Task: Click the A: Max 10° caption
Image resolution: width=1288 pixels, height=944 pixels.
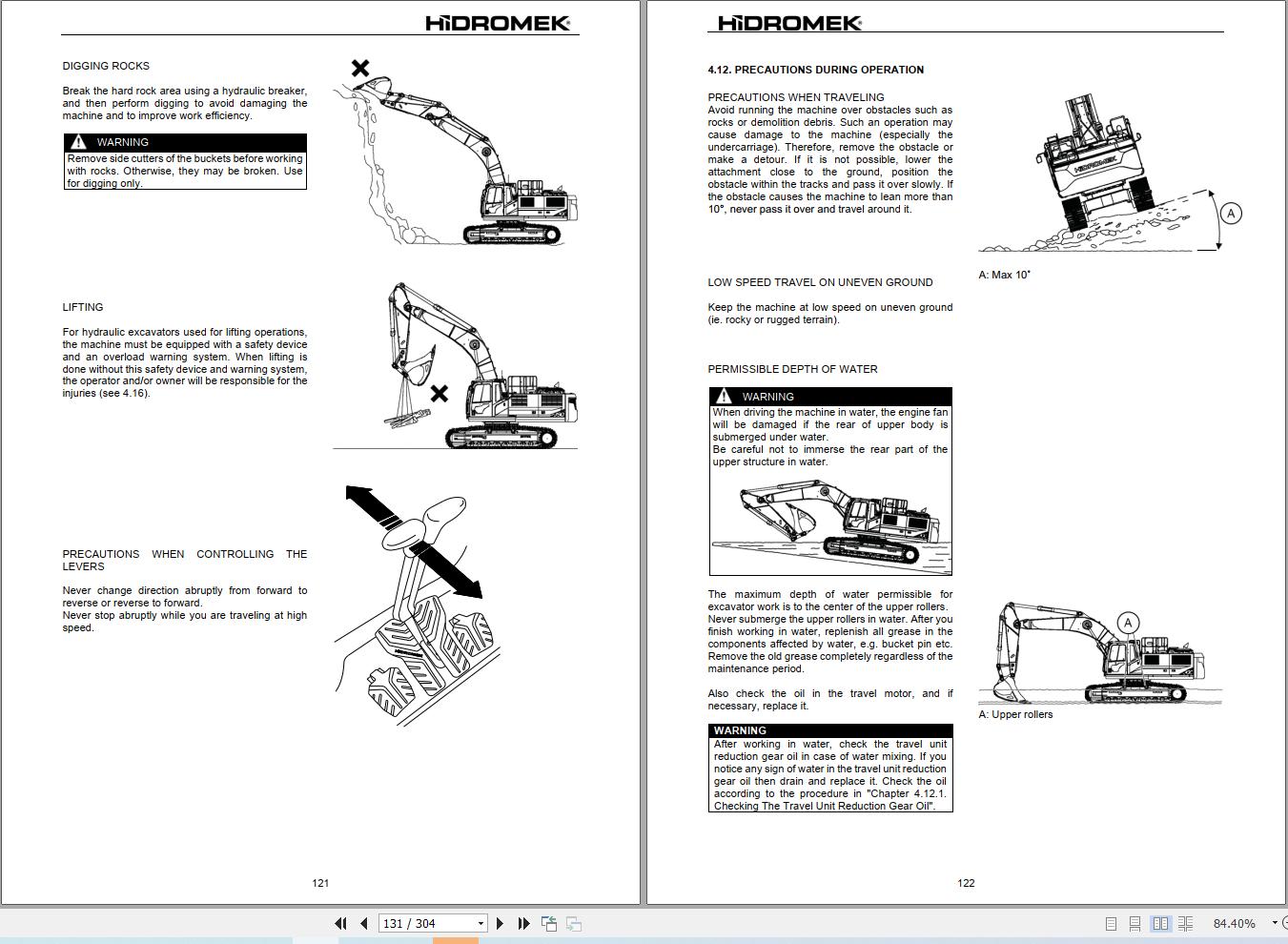Action: tap(1004, 275)
